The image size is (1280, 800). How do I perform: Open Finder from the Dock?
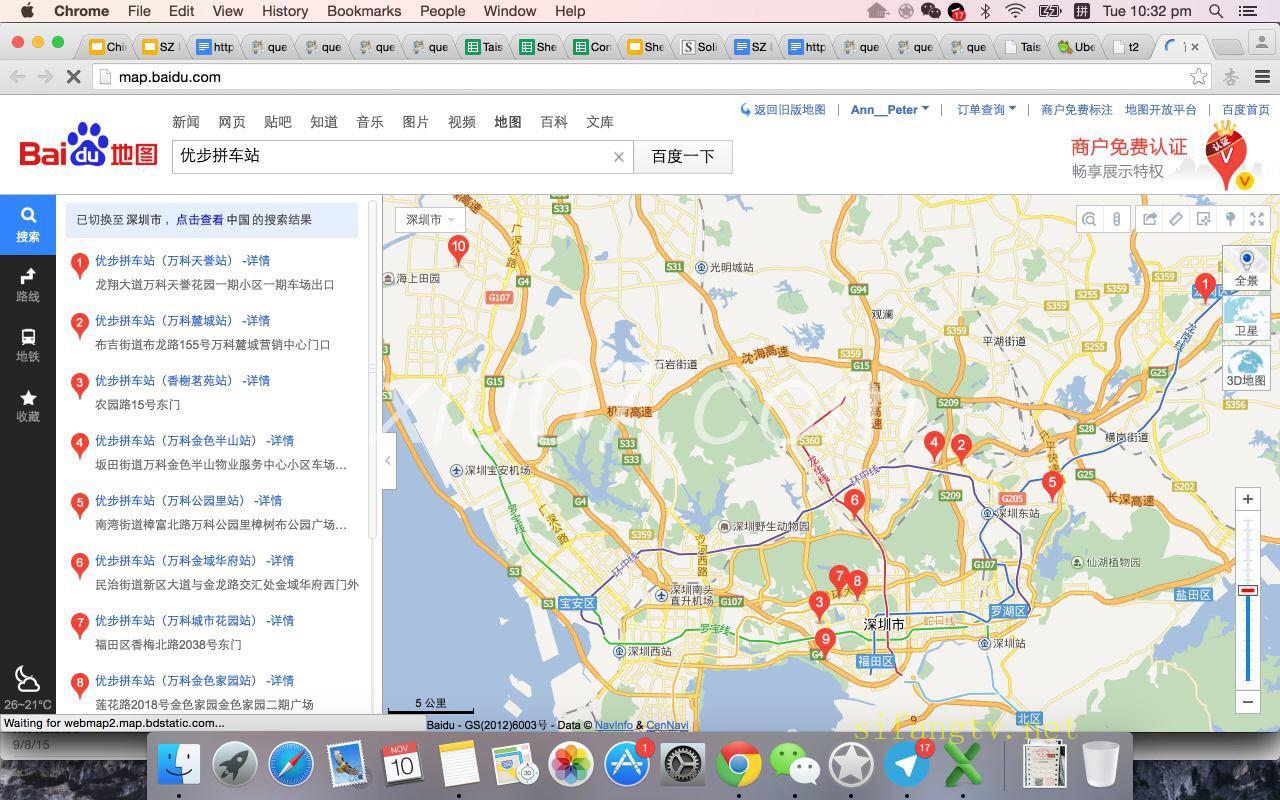[x=180, y=765]
